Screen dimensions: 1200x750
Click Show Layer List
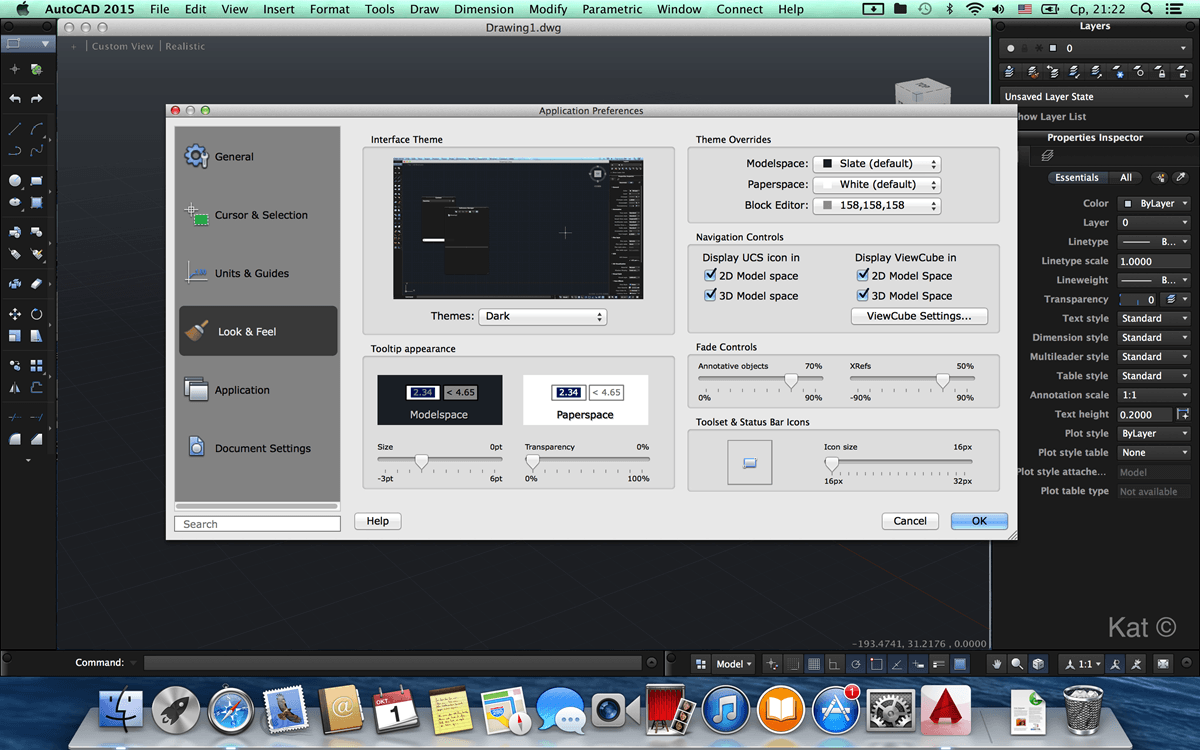pyautogui.click(x=1050, y=117)
